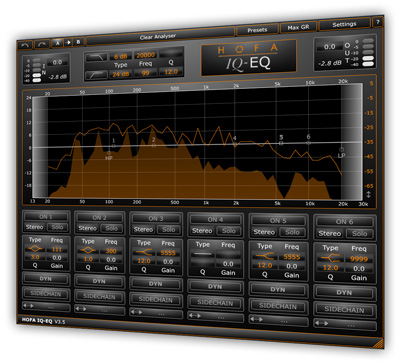Toggle the ON 1 band switch
This screenshot has height=363, width=400.
tap(46, 217)
